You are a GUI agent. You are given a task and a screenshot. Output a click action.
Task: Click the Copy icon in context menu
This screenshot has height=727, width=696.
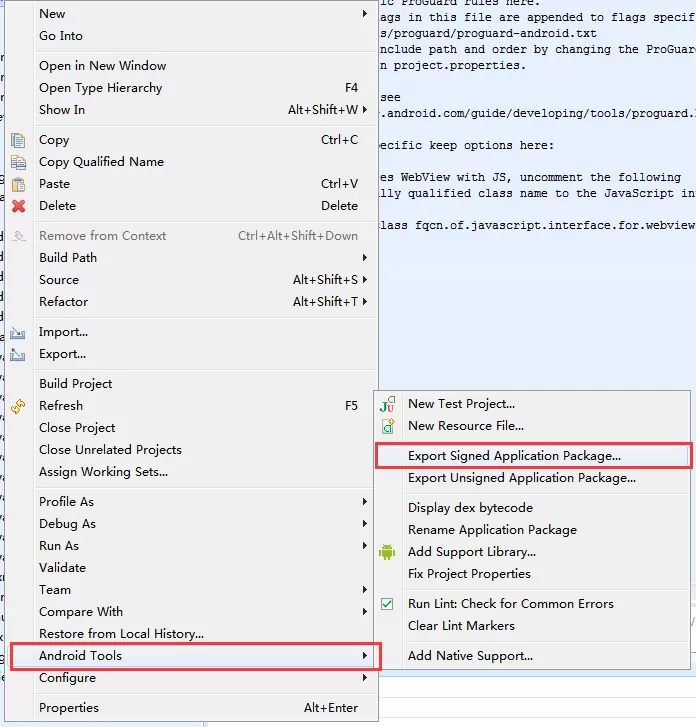click(x=18, y=140)
